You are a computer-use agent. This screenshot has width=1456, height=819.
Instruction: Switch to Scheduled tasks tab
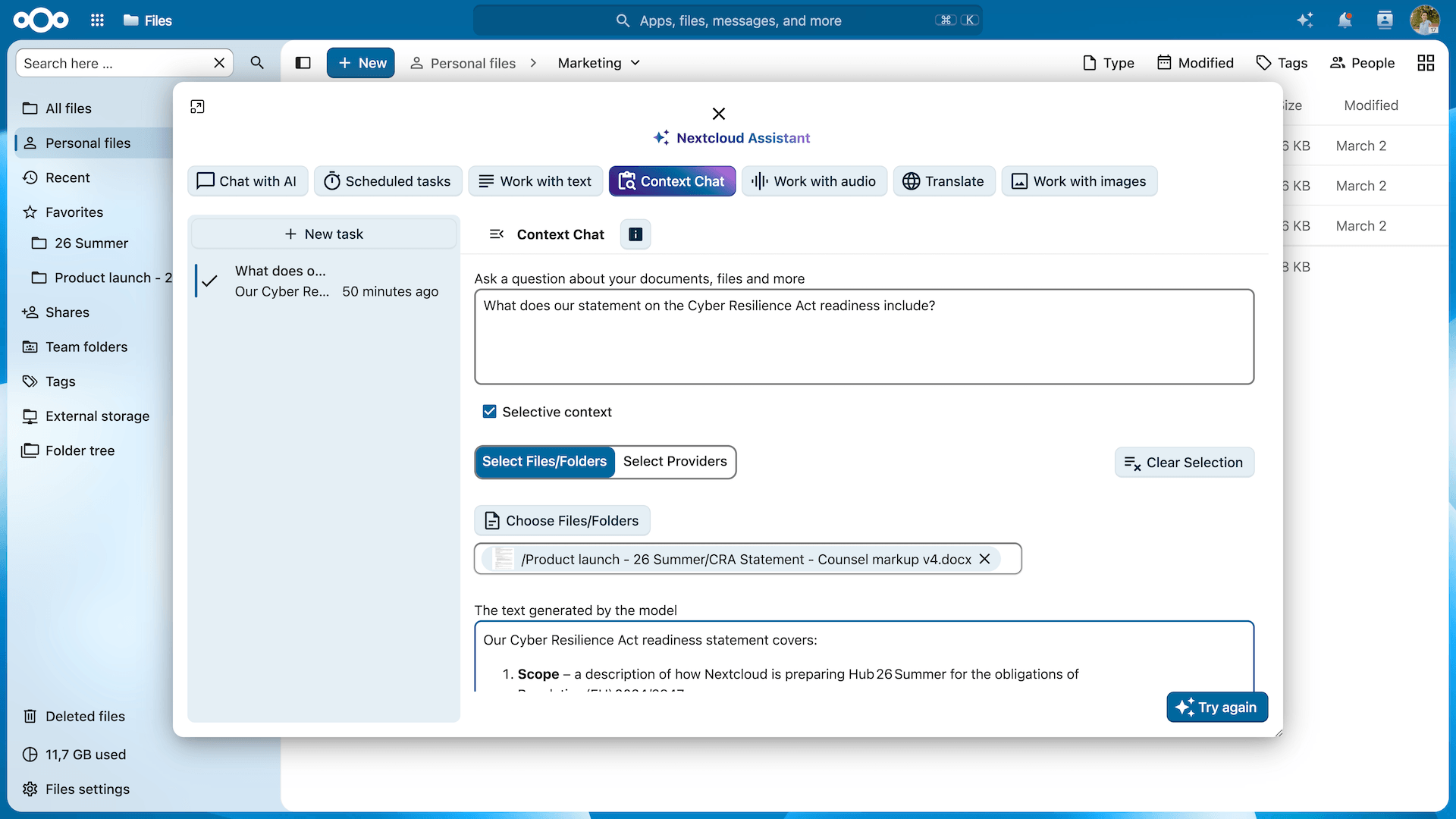tap(388, 181)
